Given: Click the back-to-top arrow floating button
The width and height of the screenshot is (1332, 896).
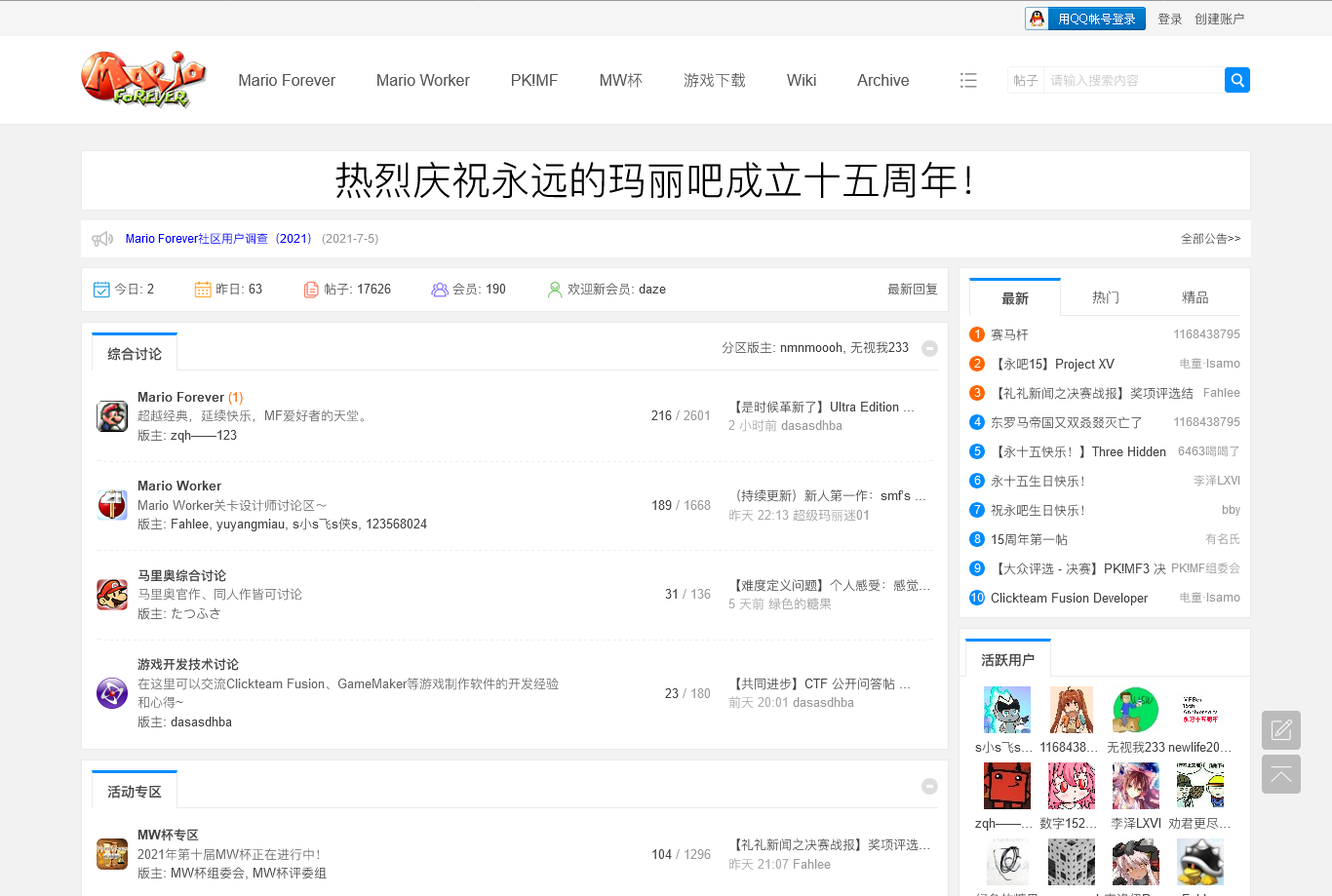Looking at the screenshot, I should pos(1281,774).
